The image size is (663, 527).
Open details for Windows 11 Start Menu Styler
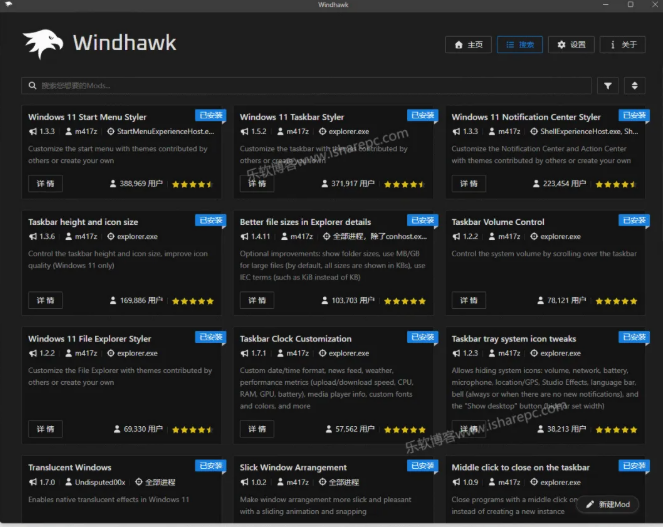(x=45, y=184)
